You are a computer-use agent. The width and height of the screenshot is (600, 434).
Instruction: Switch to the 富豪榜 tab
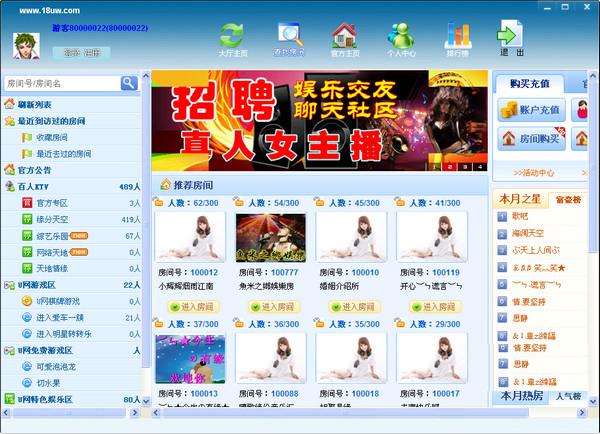[x=568, y=200]
